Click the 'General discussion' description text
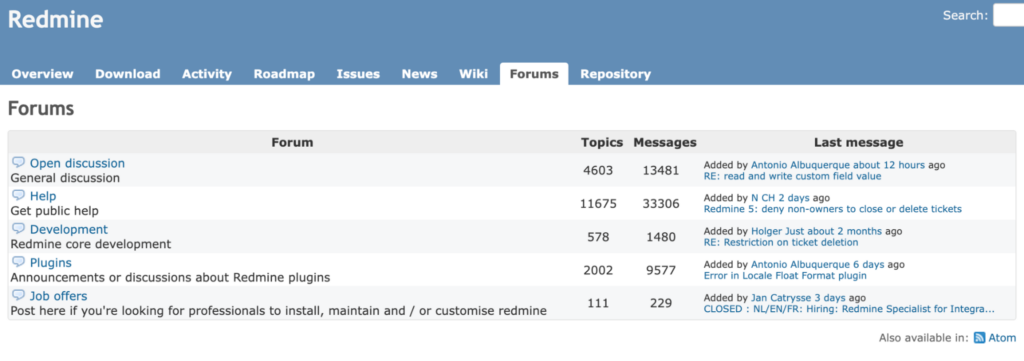This screenshot has height=361, width=1024. (x=65, y=178)
